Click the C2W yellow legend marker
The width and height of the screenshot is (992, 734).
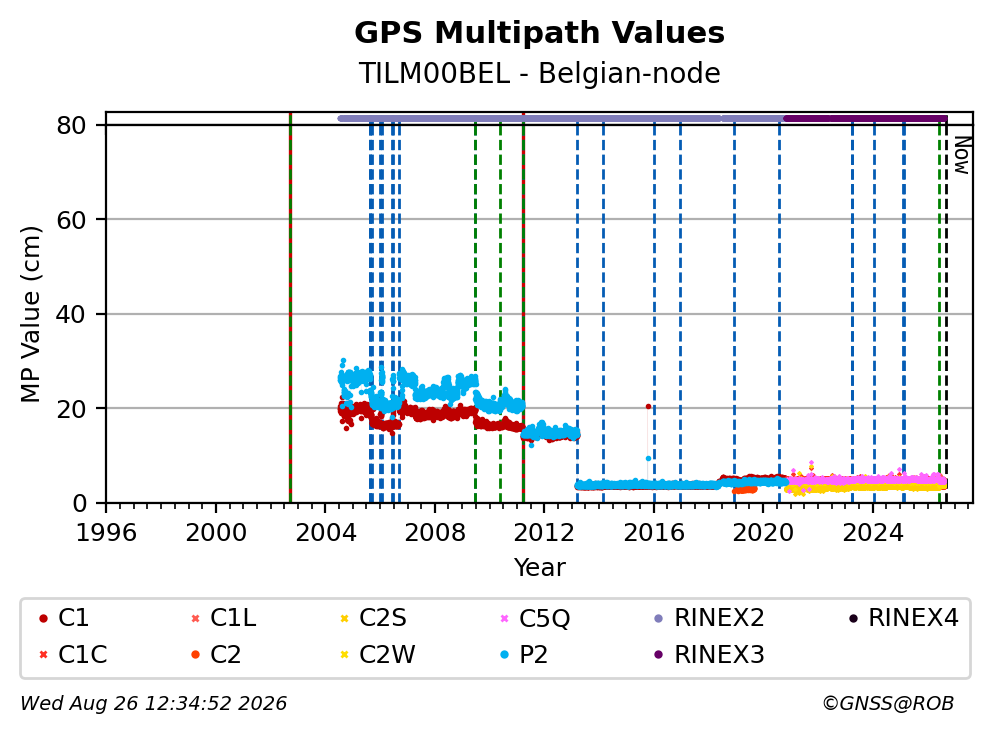(x=344, y=655)
